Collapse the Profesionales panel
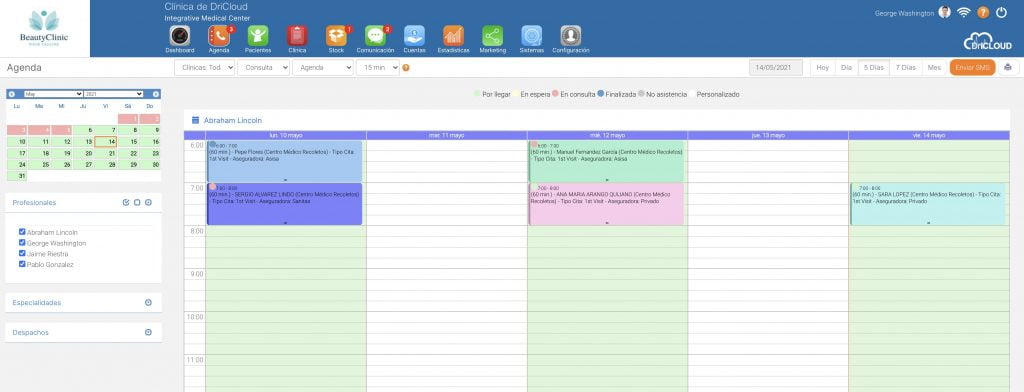 pos(148,203)
